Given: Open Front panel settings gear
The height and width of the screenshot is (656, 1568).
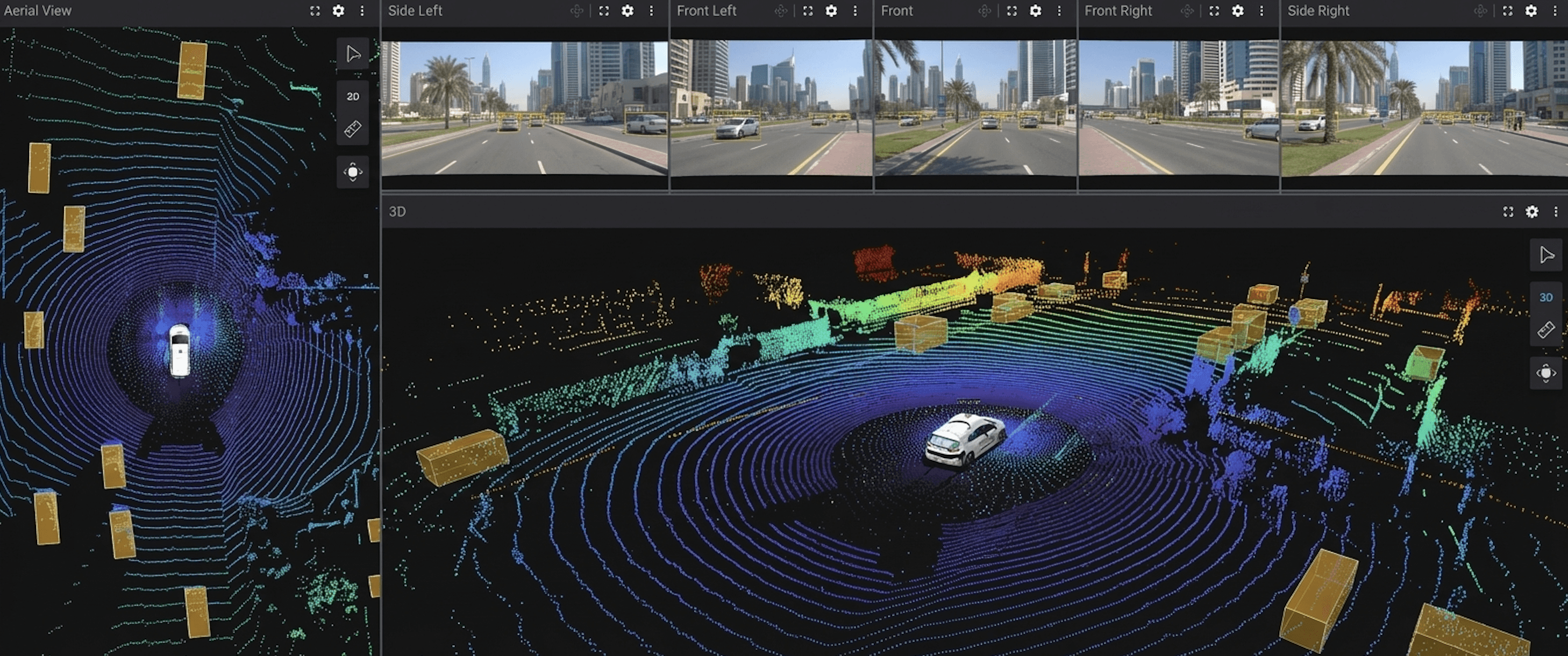Looking at the screenshot, I should point(1036,11).
